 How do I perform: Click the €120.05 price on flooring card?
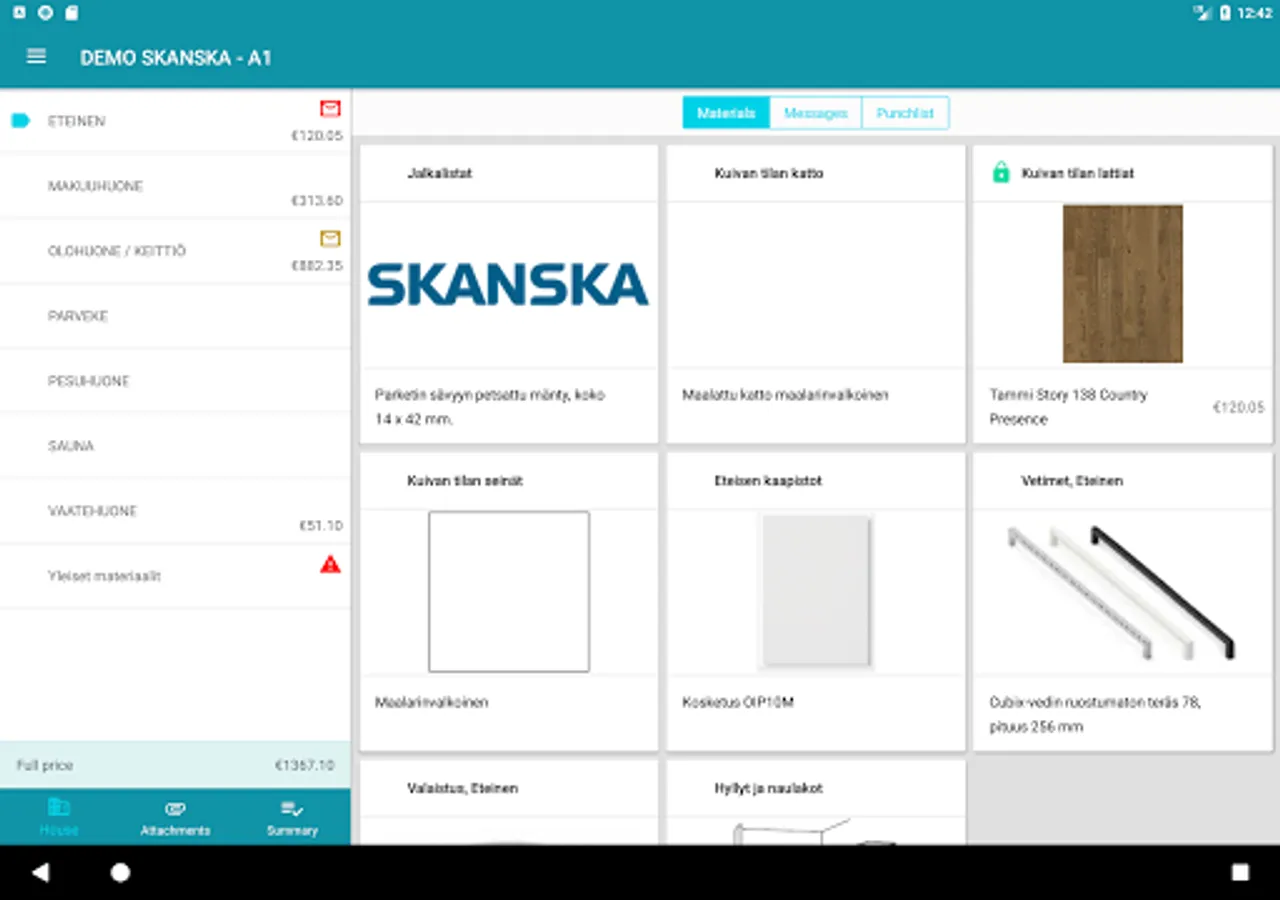1238,407
